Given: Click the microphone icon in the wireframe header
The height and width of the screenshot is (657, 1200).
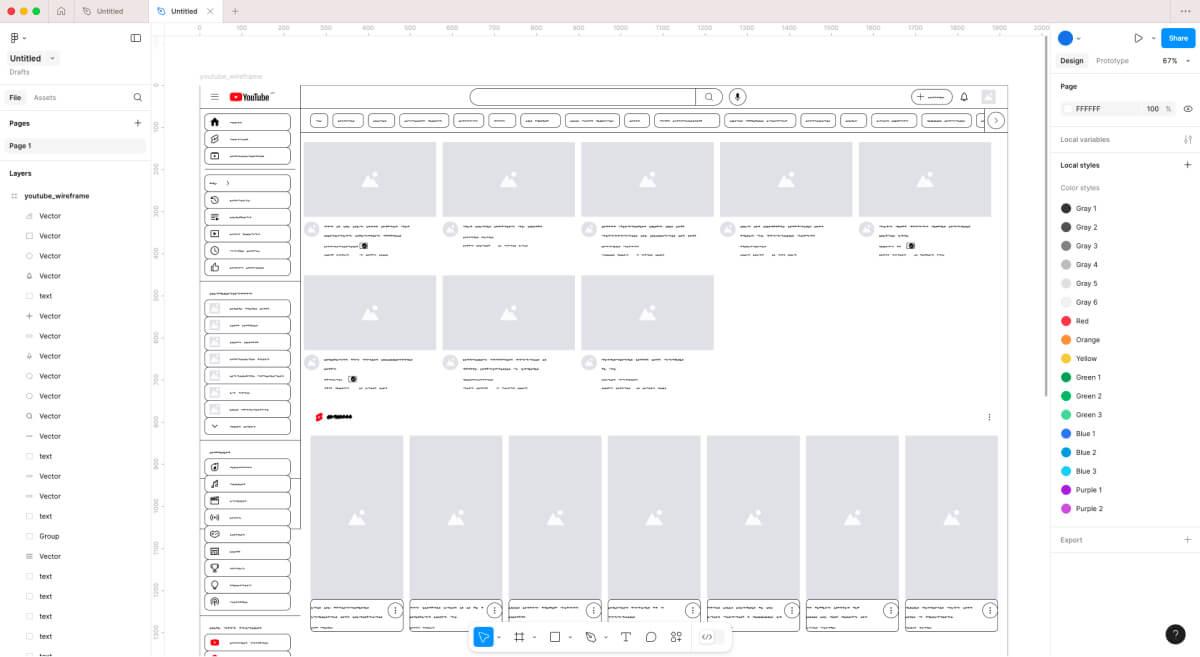Looking at the screenshot, I should (737, 97).
